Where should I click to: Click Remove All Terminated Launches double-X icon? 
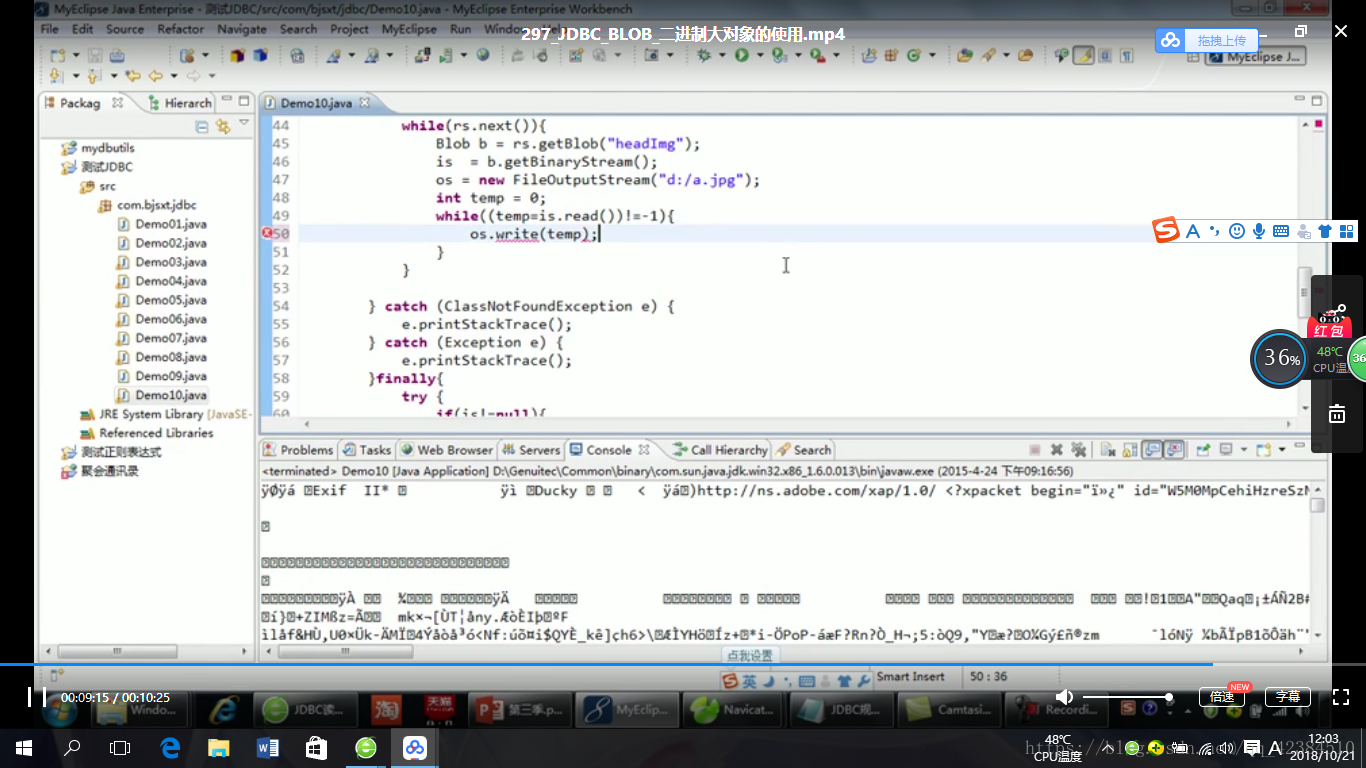tap(1078, 450)
